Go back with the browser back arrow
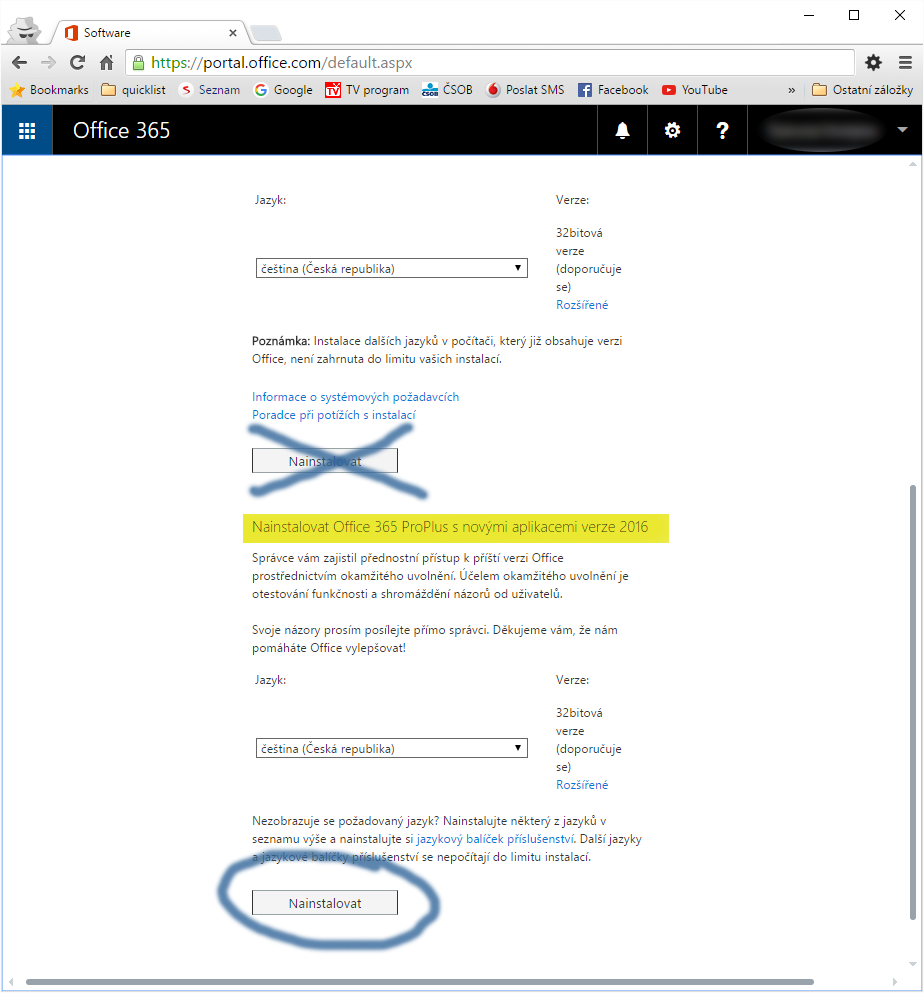 (x=20, y=63)
